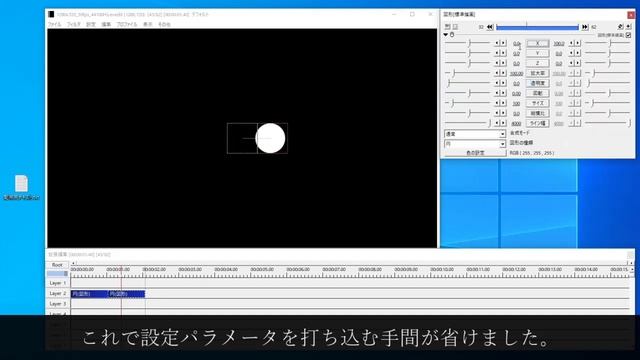Open the 合成モード dropdown showing 通常

pyautogui.click(x=475, y=134)
